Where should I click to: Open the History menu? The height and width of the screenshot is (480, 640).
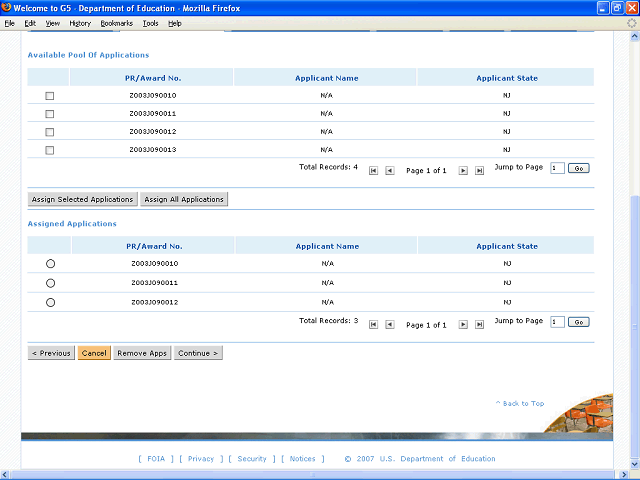coord(80,23)
